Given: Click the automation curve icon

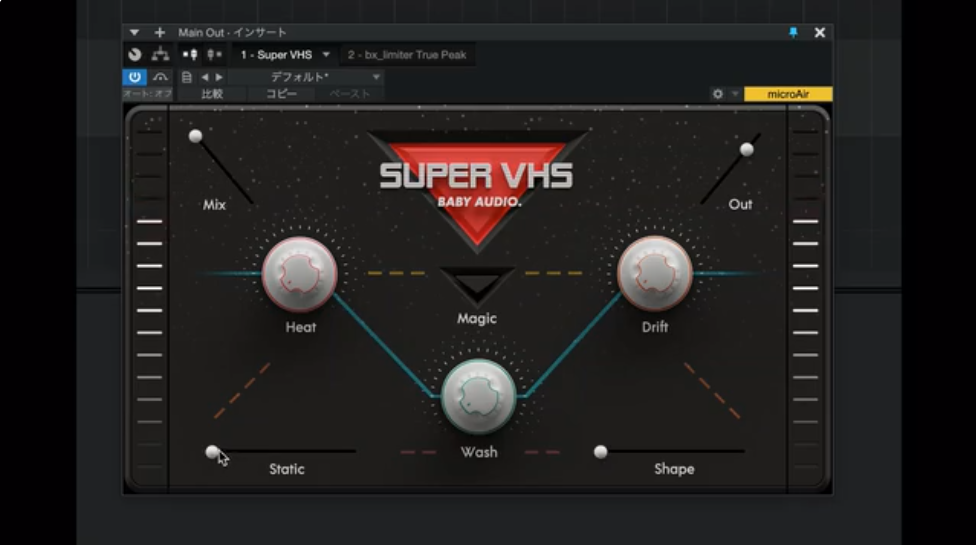Looking at the screenshot, I should [161, 77].
